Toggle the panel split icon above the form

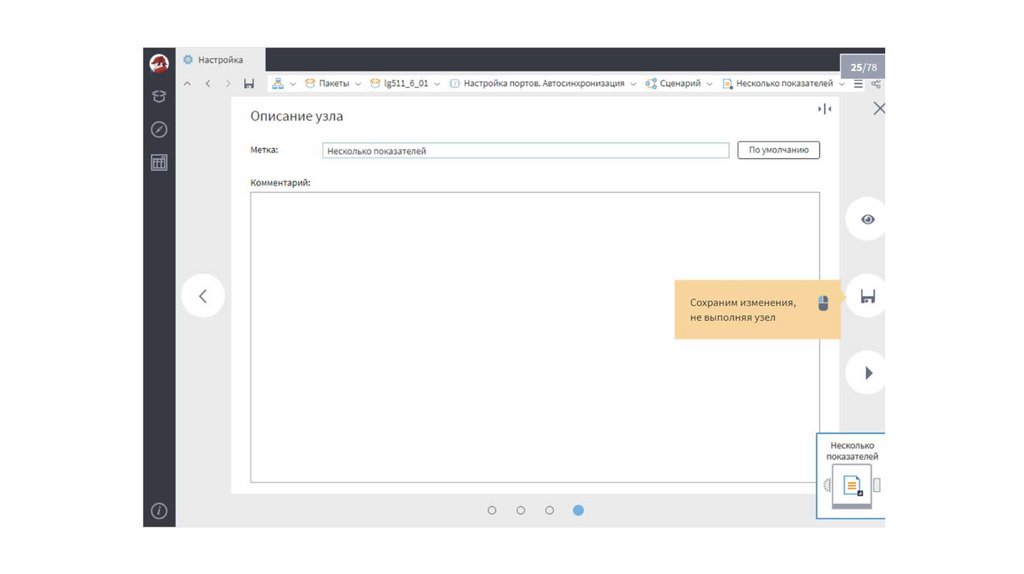pyautogui.click(x=824, y=109)
